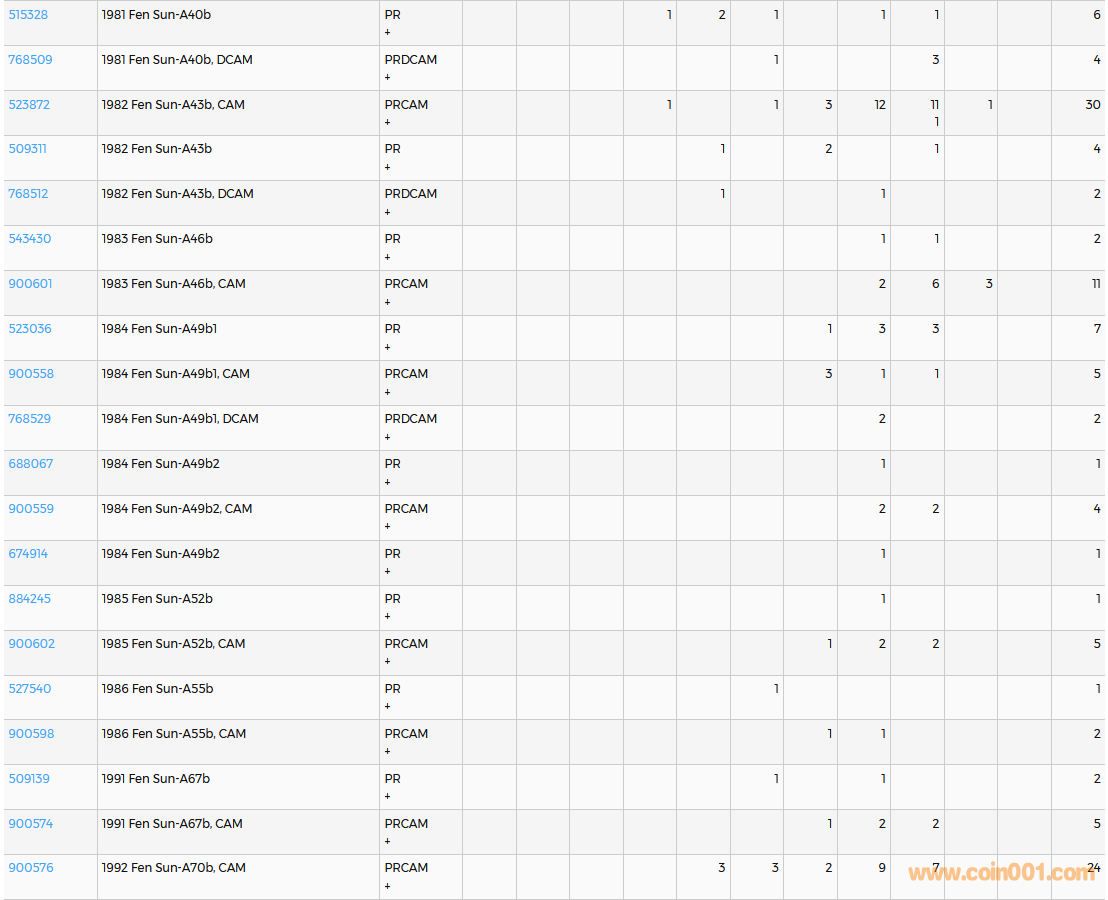
Task: Open the 900576 entry for 1992 Fen
Action: point(31,868)
